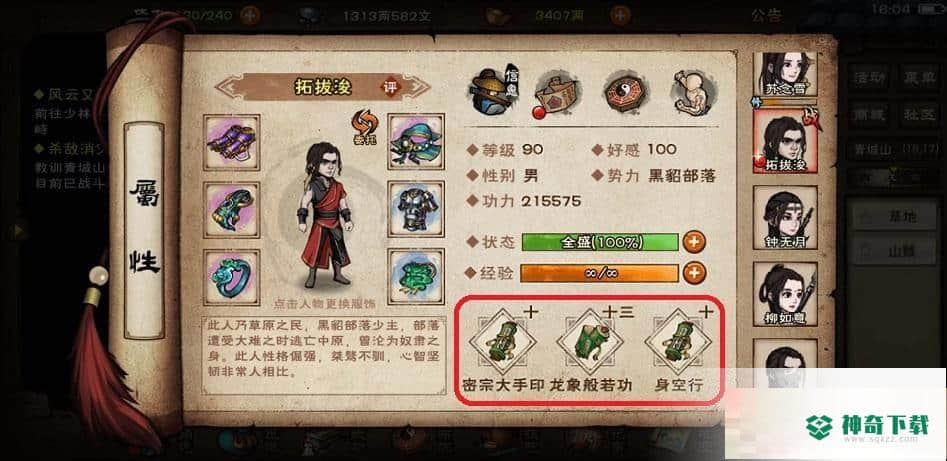Select the green claw weapon slot
The image size is (947, 461).
click(x=232, y=210)
